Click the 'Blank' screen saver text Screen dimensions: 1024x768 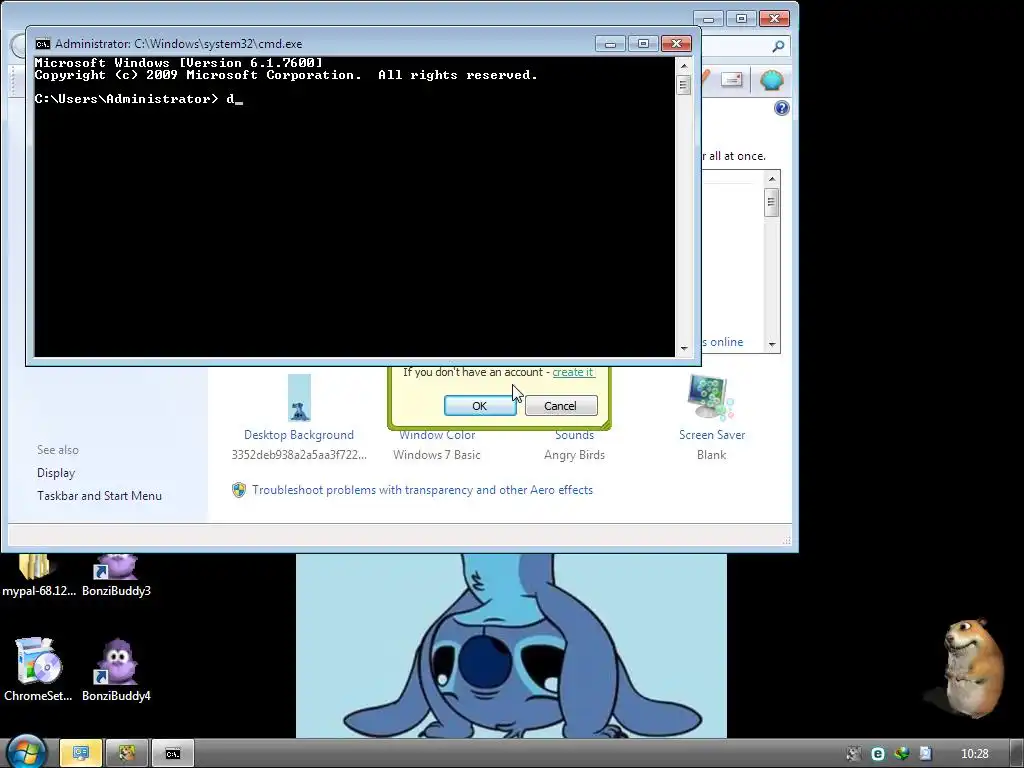click(711, 455)
